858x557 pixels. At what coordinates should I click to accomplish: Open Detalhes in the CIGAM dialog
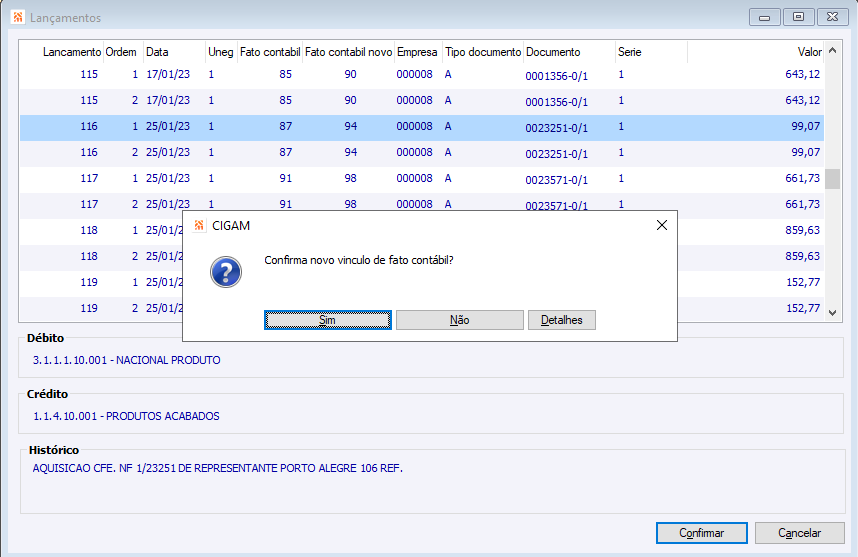[x=561, y=320]
